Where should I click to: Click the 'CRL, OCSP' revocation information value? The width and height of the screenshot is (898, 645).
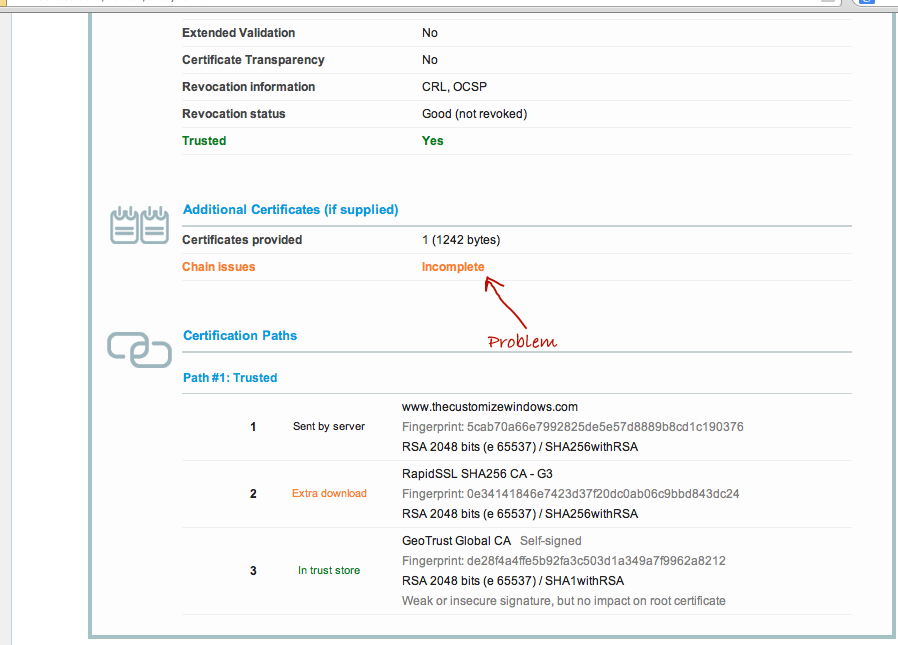454,87
